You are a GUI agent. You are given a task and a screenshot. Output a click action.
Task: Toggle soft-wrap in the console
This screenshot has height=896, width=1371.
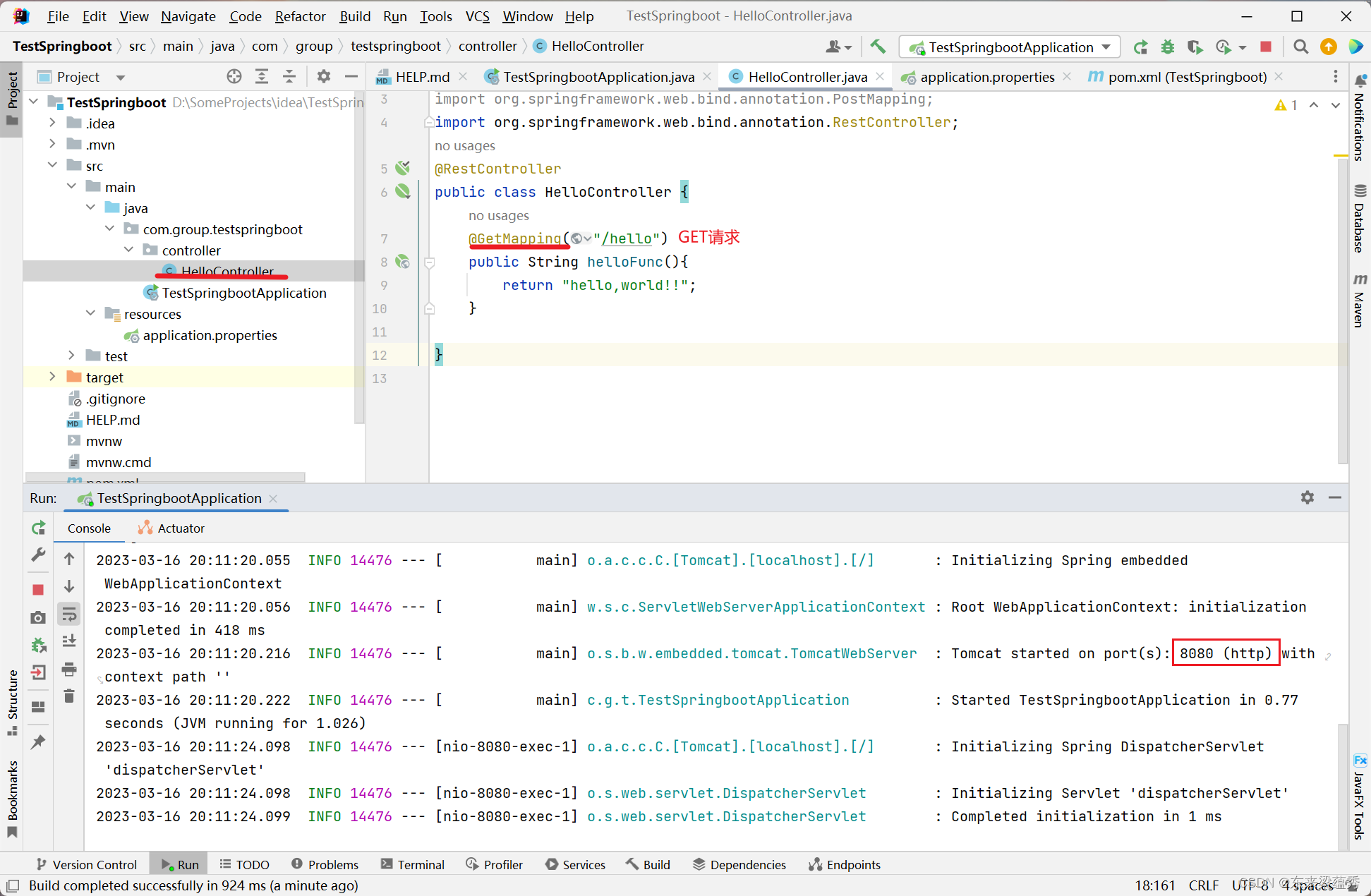coord(69,615)
